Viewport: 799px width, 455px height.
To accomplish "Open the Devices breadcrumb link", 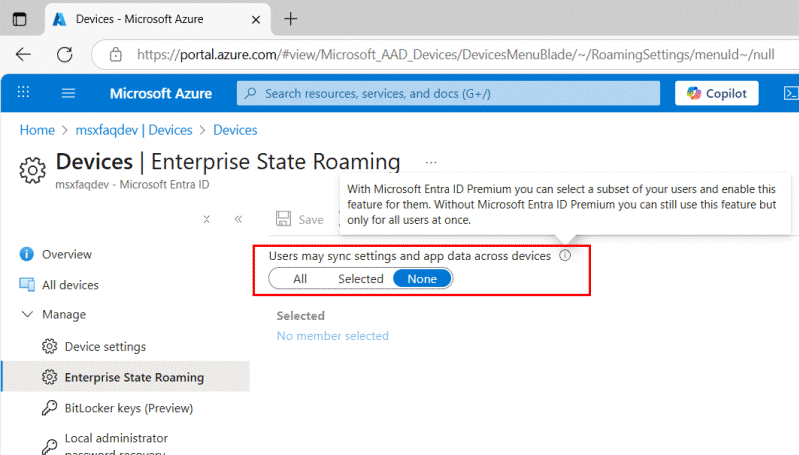I will [x=235, y=130].
